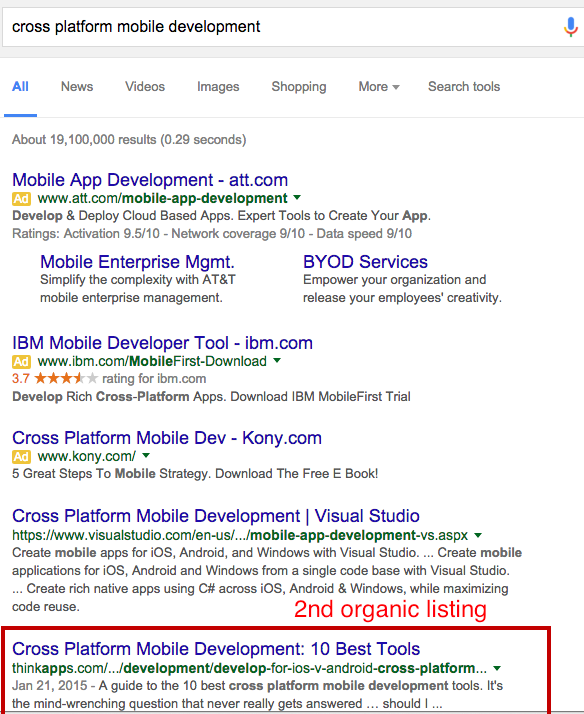The width and height of the screenshot is (584, 714).
Task: Click 'Develop & Deploy Cloud Based Apps' description
Action: pyautogui.click(x=221, y=216)
